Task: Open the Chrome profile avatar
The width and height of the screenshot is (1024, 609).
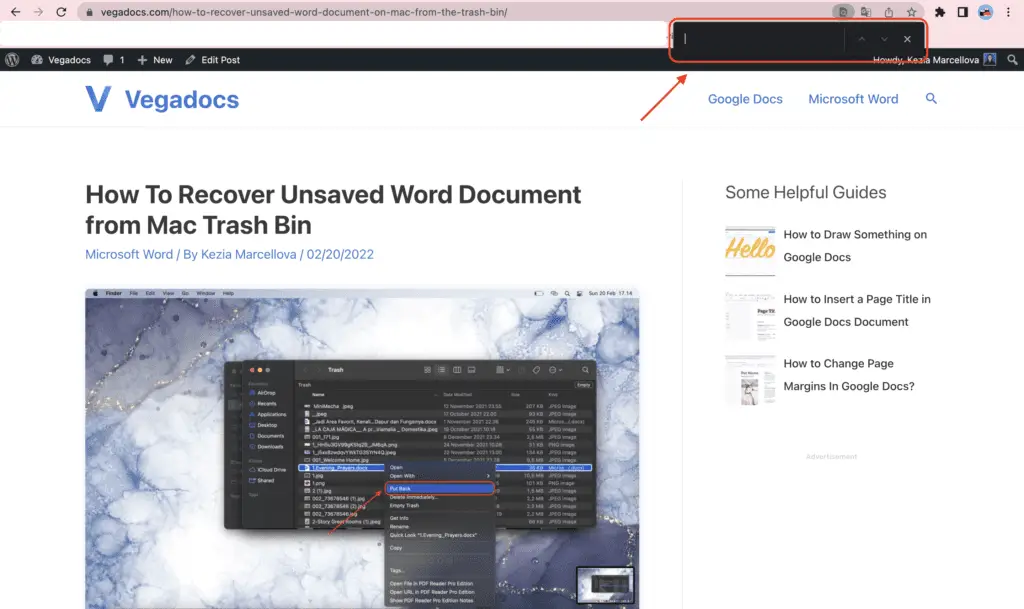Action: (x=985, y=12)
